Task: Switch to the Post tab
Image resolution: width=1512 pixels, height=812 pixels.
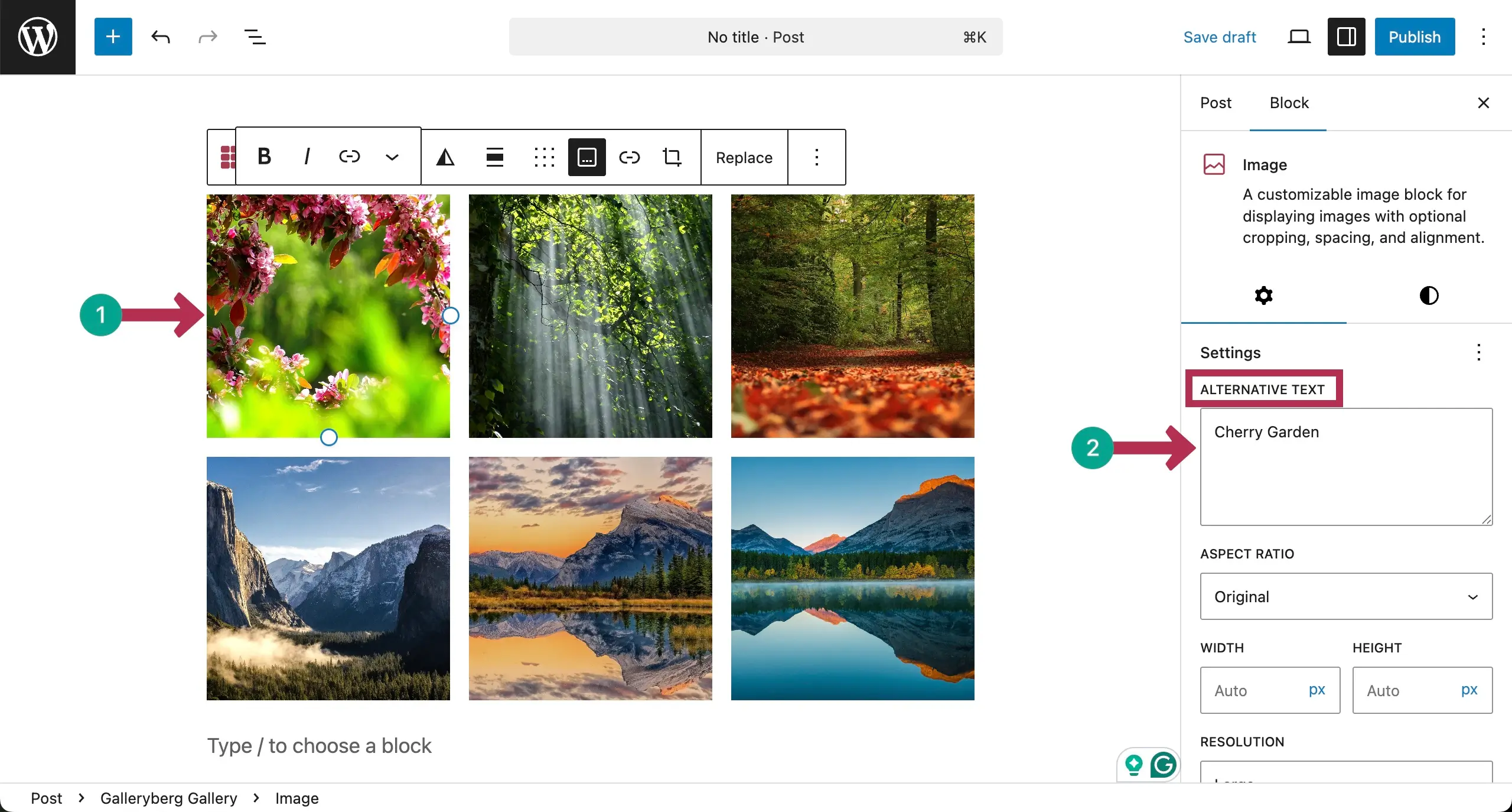Action: 1216,103
